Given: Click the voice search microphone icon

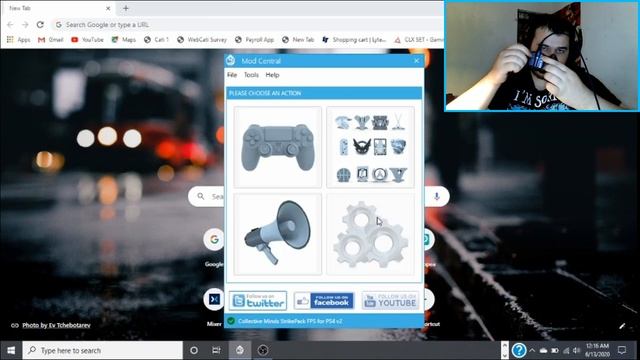Looking at the screenshot, I should point(437,196).
